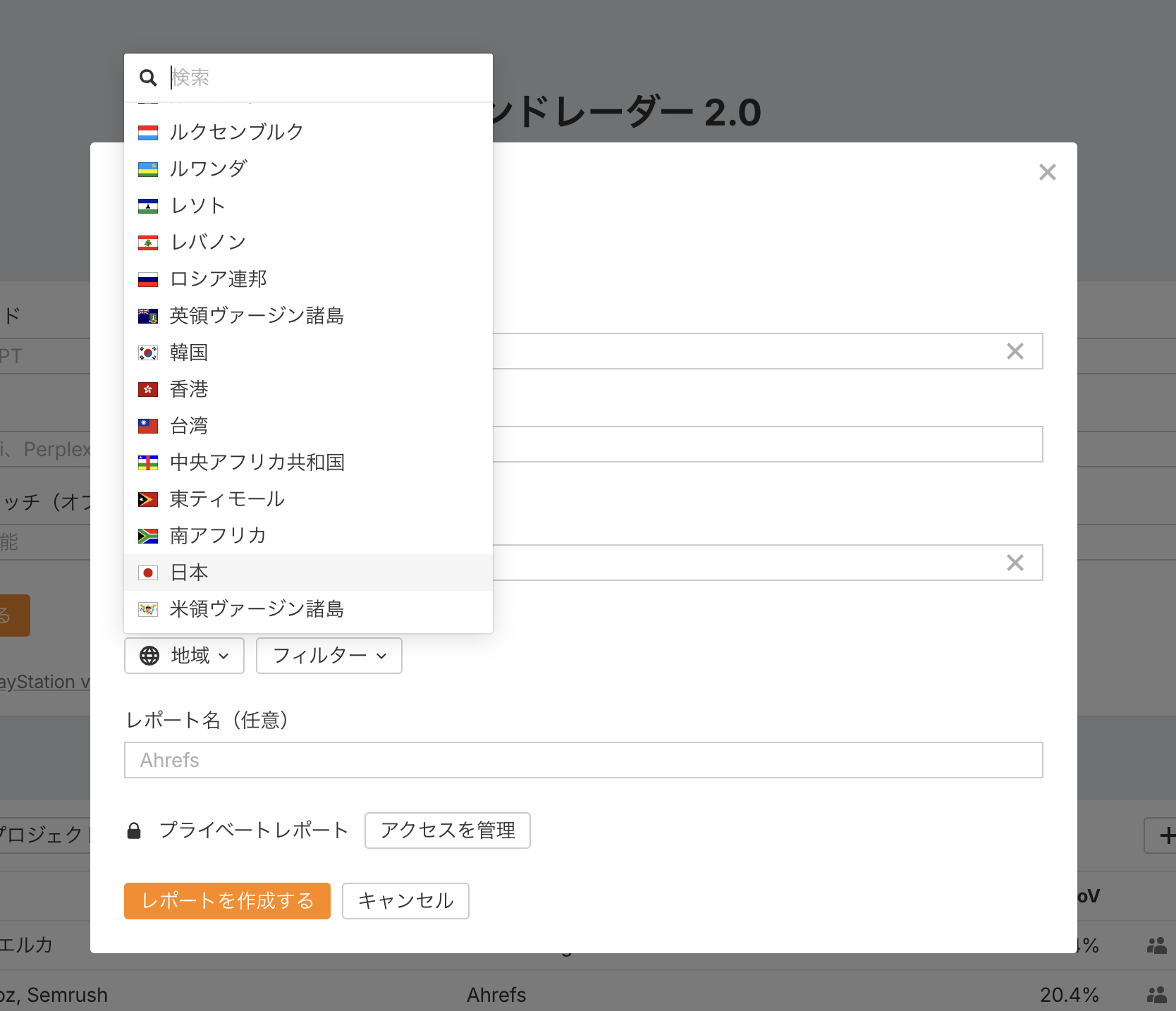Image resolution: width=1176 pixels, height=1011 pixels.
Task: Click the Japan flag icon
Action: (x=148, y=572)
